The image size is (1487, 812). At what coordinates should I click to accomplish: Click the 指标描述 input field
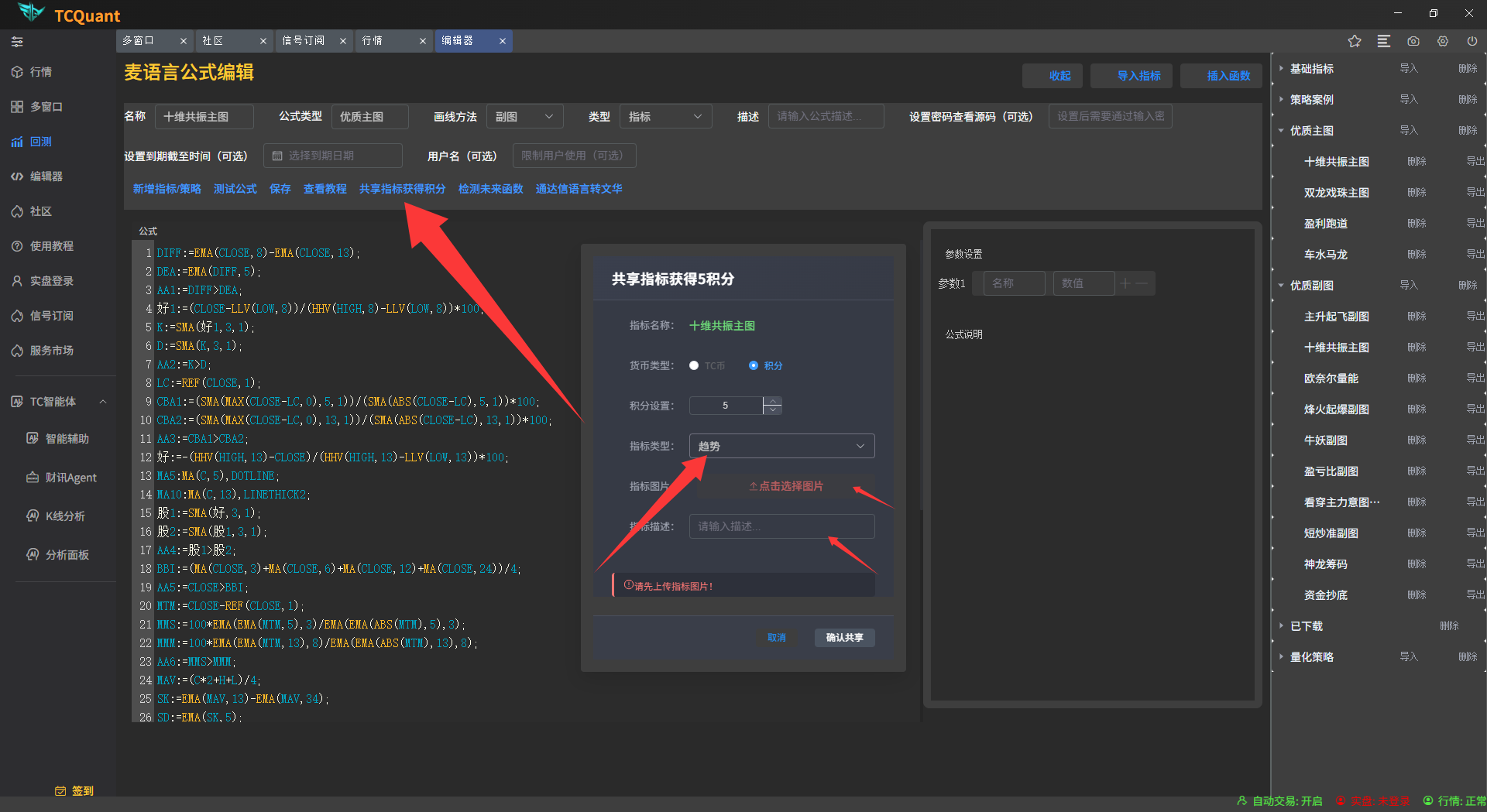pyautogui.click(x=781, y=526)
